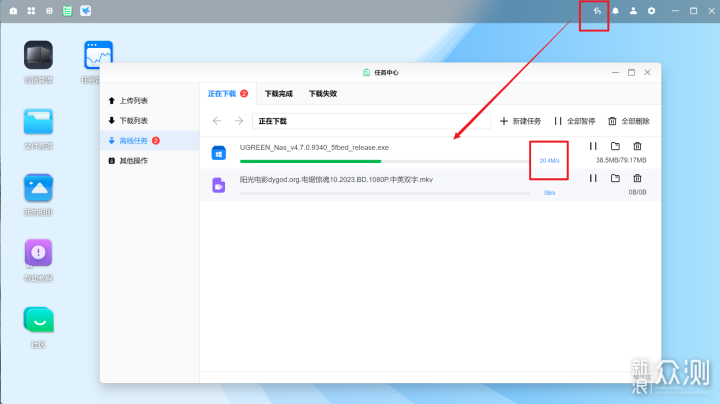Screen dimensions: 720x404
Task: Click the UGREEN_Nas green progress bar
Action: pyautogui.click(x=310, y=161)
